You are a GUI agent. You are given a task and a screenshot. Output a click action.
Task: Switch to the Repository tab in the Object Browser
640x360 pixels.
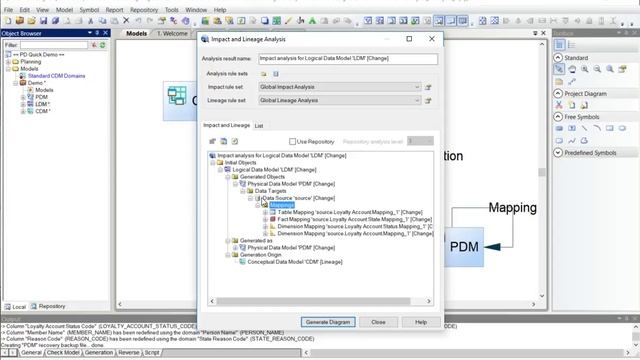point(48,306)
